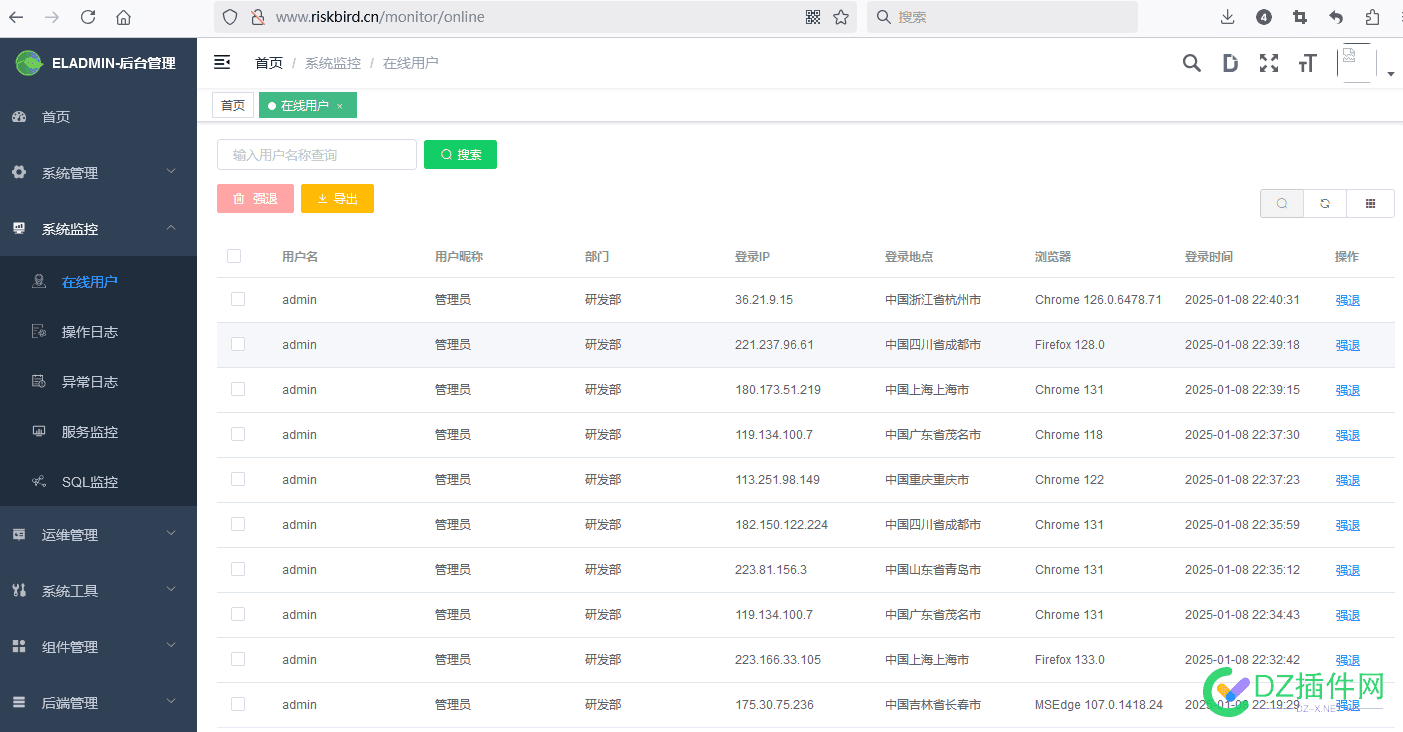
Task: Click the yellow 导出 button
Action: pos(337,198)
